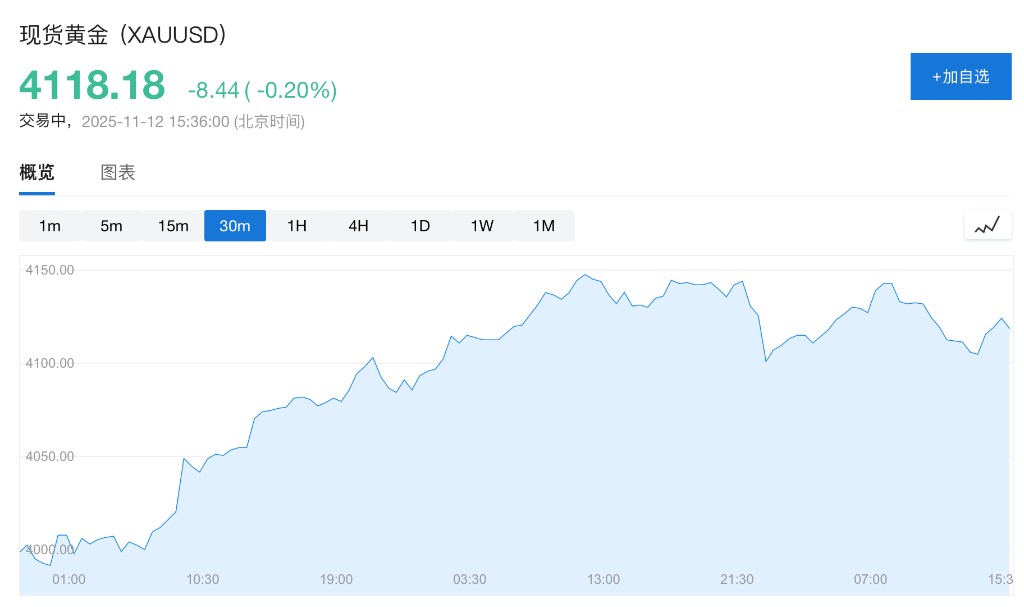Show the 1W weekly chart

point(482,226)
